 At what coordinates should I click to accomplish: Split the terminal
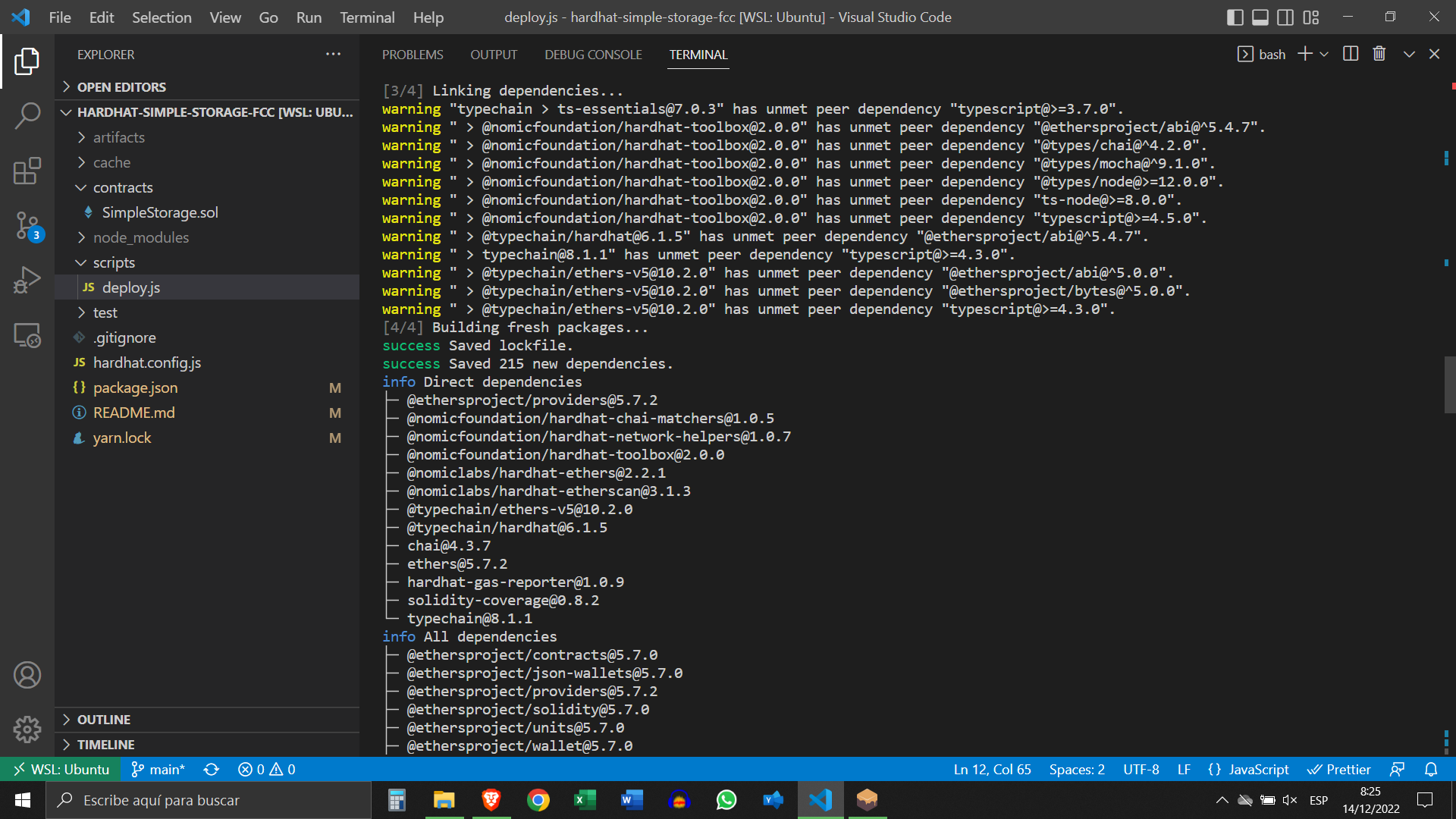pyautogui.click(x=1351, y=53)
